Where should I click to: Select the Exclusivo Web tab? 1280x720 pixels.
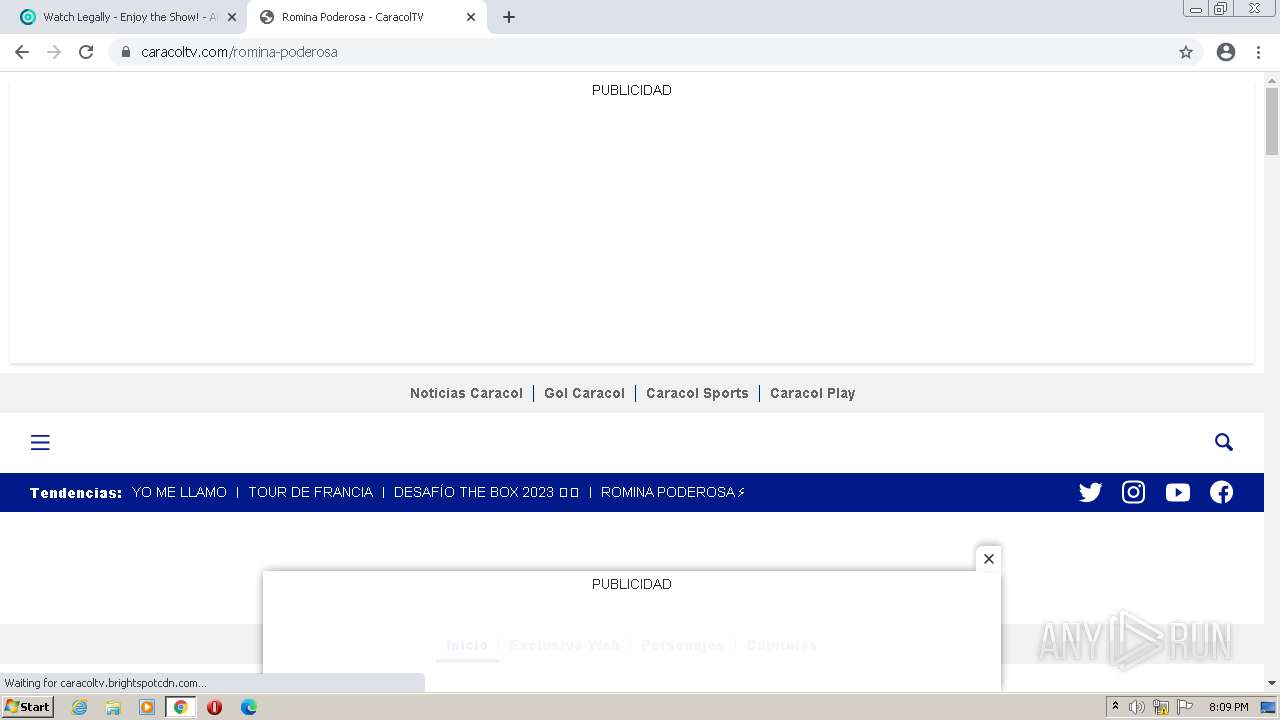(x=565, y=645)
